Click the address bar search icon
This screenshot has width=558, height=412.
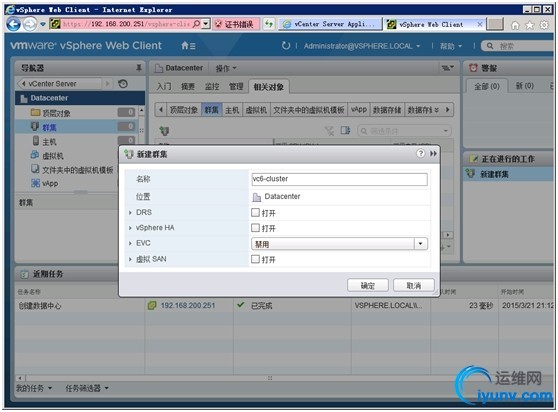click(x=196, y=24)
